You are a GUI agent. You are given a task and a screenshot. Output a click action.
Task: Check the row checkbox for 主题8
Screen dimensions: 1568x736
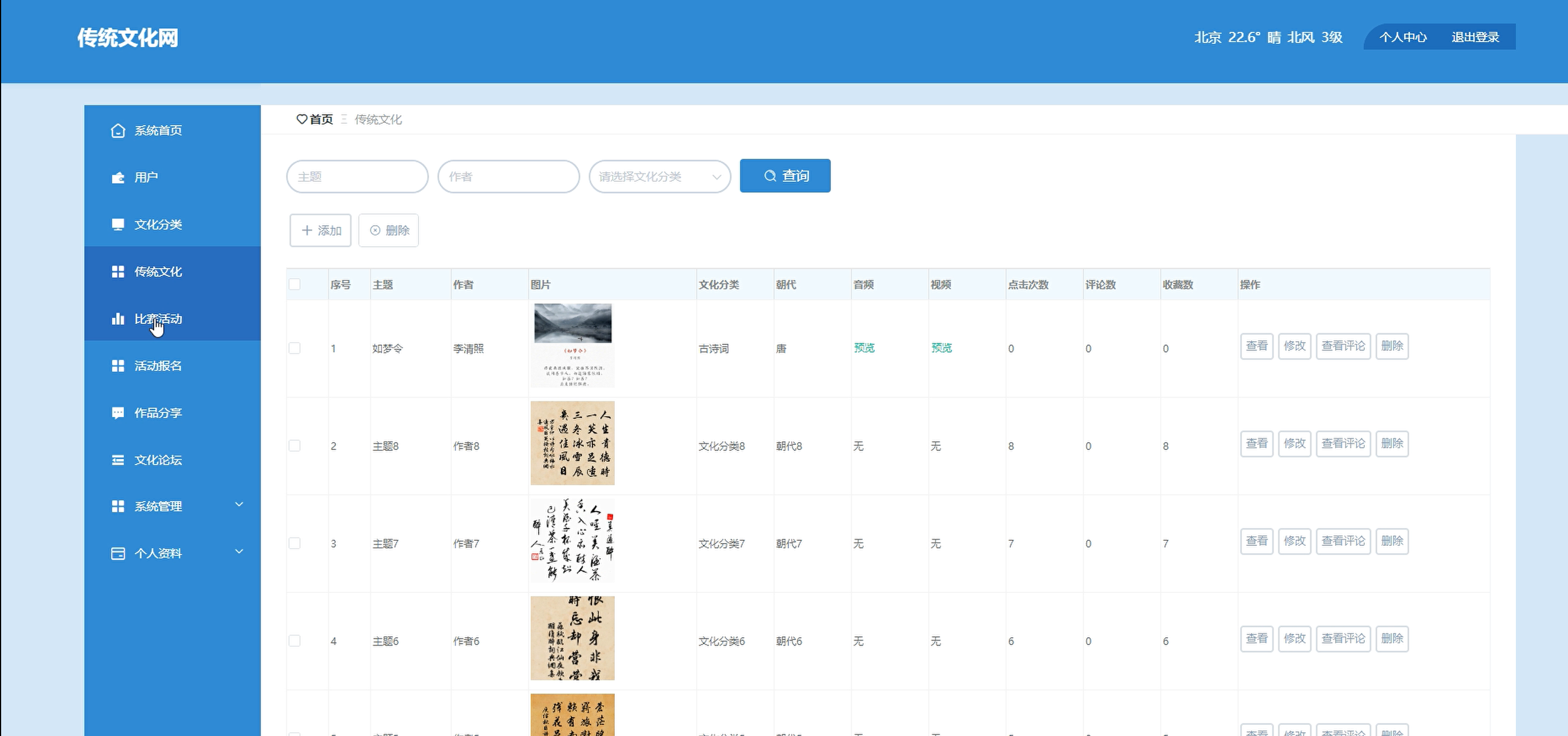tap(295, 445)
